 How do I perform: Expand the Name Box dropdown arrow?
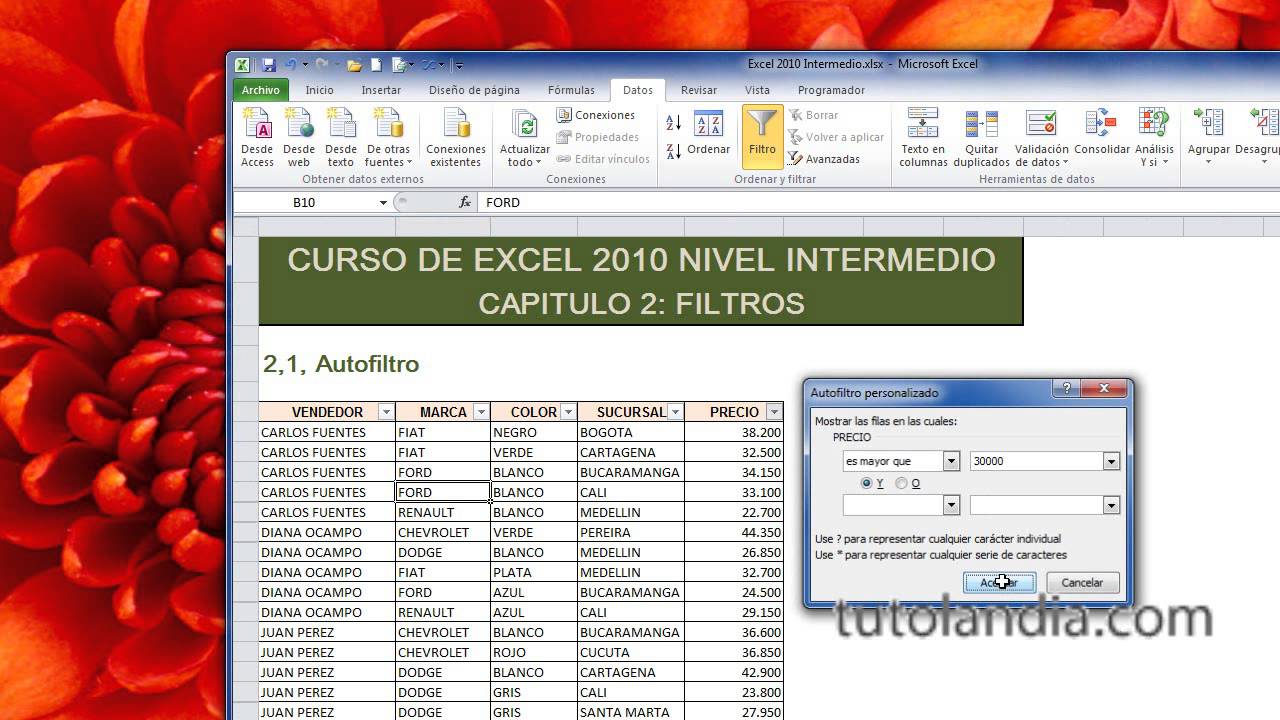point(383,202)
